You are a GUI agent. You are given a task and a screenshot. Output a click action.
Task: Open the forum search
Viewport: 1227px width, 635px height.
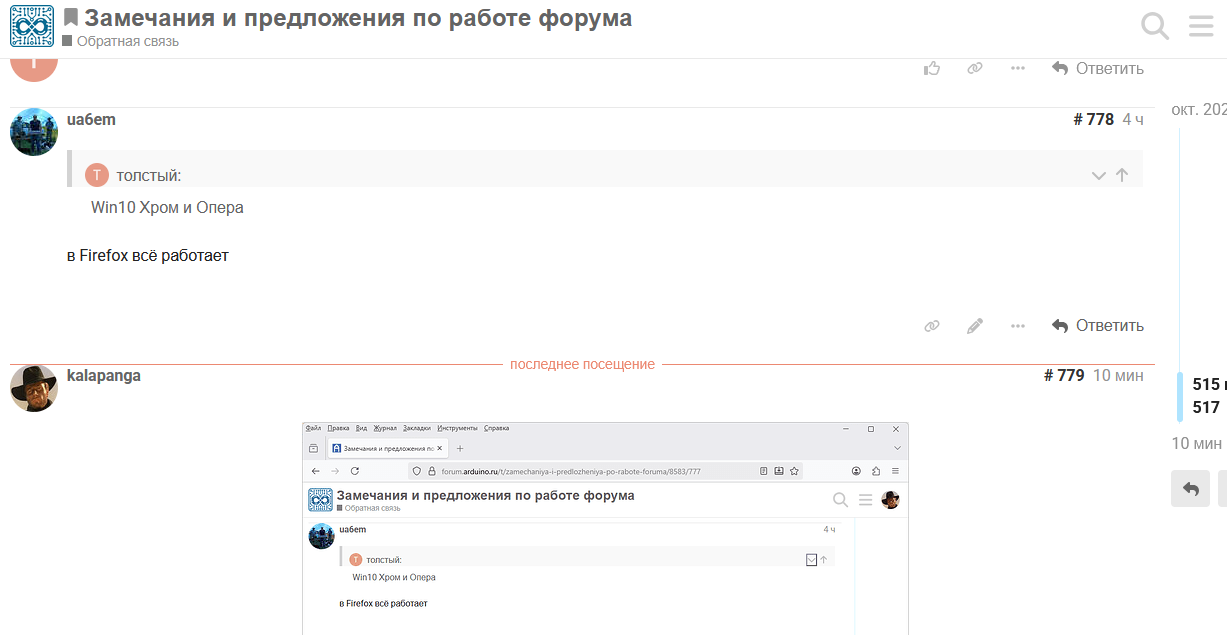pyautogui.click(x=1155, y=26)
